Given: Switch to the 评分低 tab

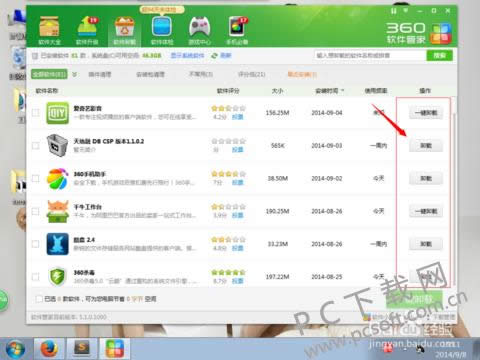Looking at the screenshot, I should (252, 74).
